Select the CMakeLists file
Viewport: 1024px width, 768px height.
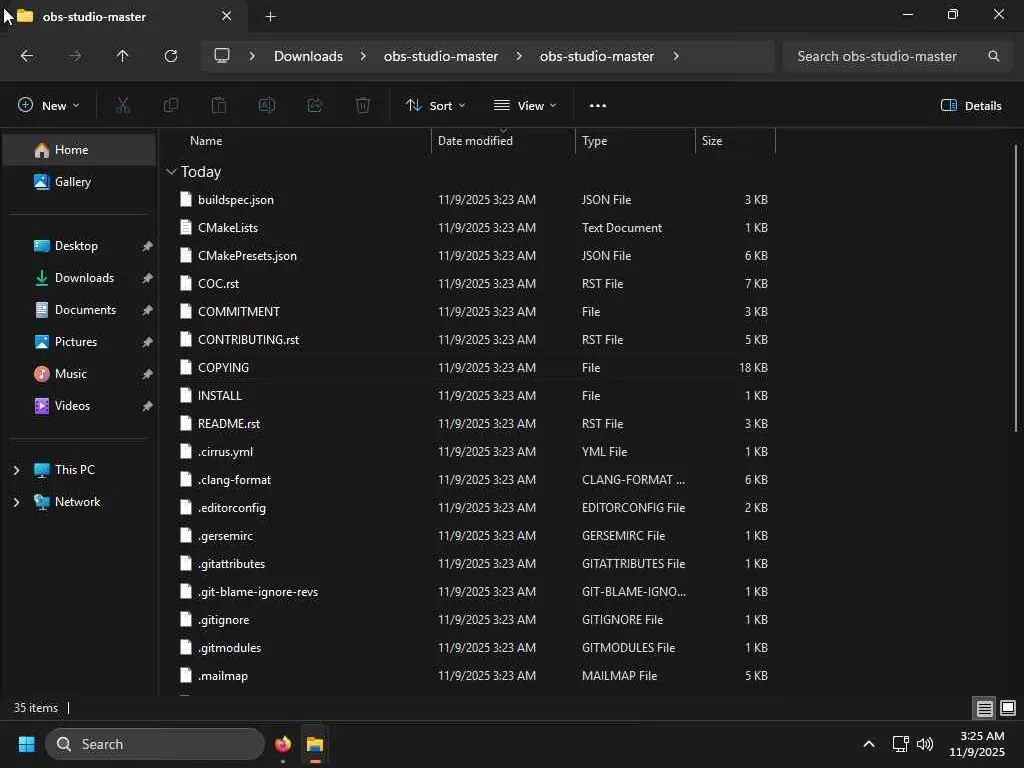point(474,228)
